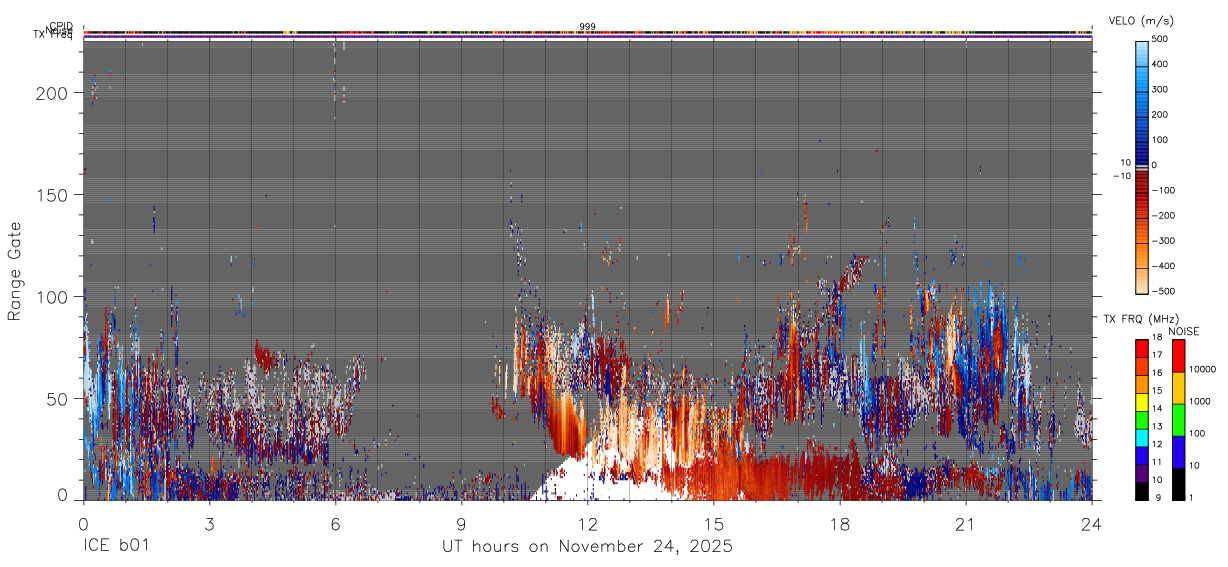Click the "21" hour tick on time axis
The height and width of the screenshot is (567, 1228).
click(x=966, y=524)
